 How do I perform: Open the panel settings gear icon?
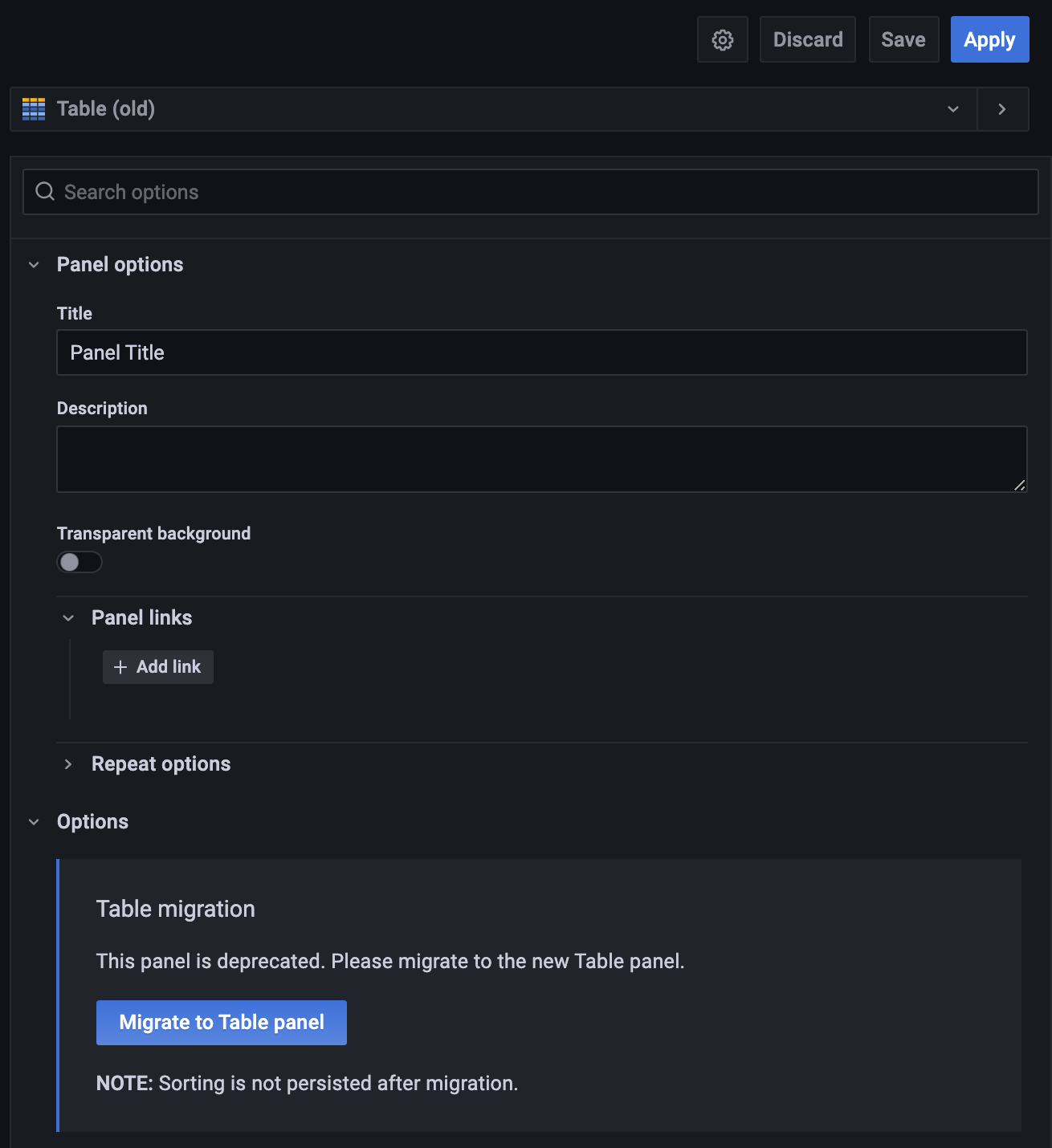pyautogui.click(x=722, y=39)
